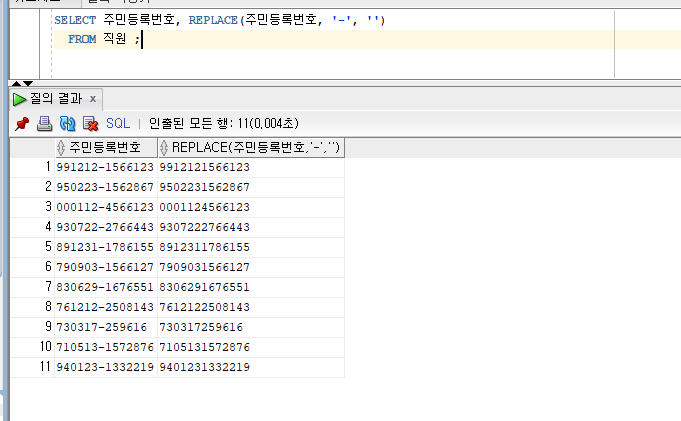Select row number 11 in results grid
Viewport: 681px width, 421px height.
coord(33,367)
